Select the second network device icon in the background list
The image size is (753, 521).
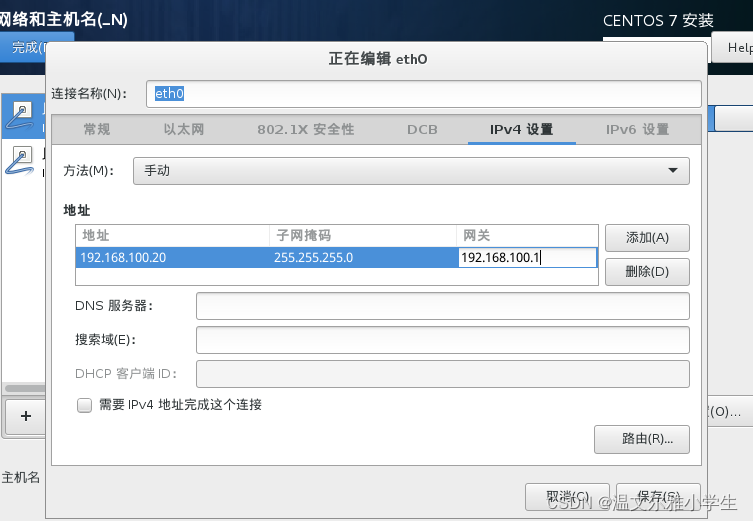pyautogui.click(x=20, y=160)
